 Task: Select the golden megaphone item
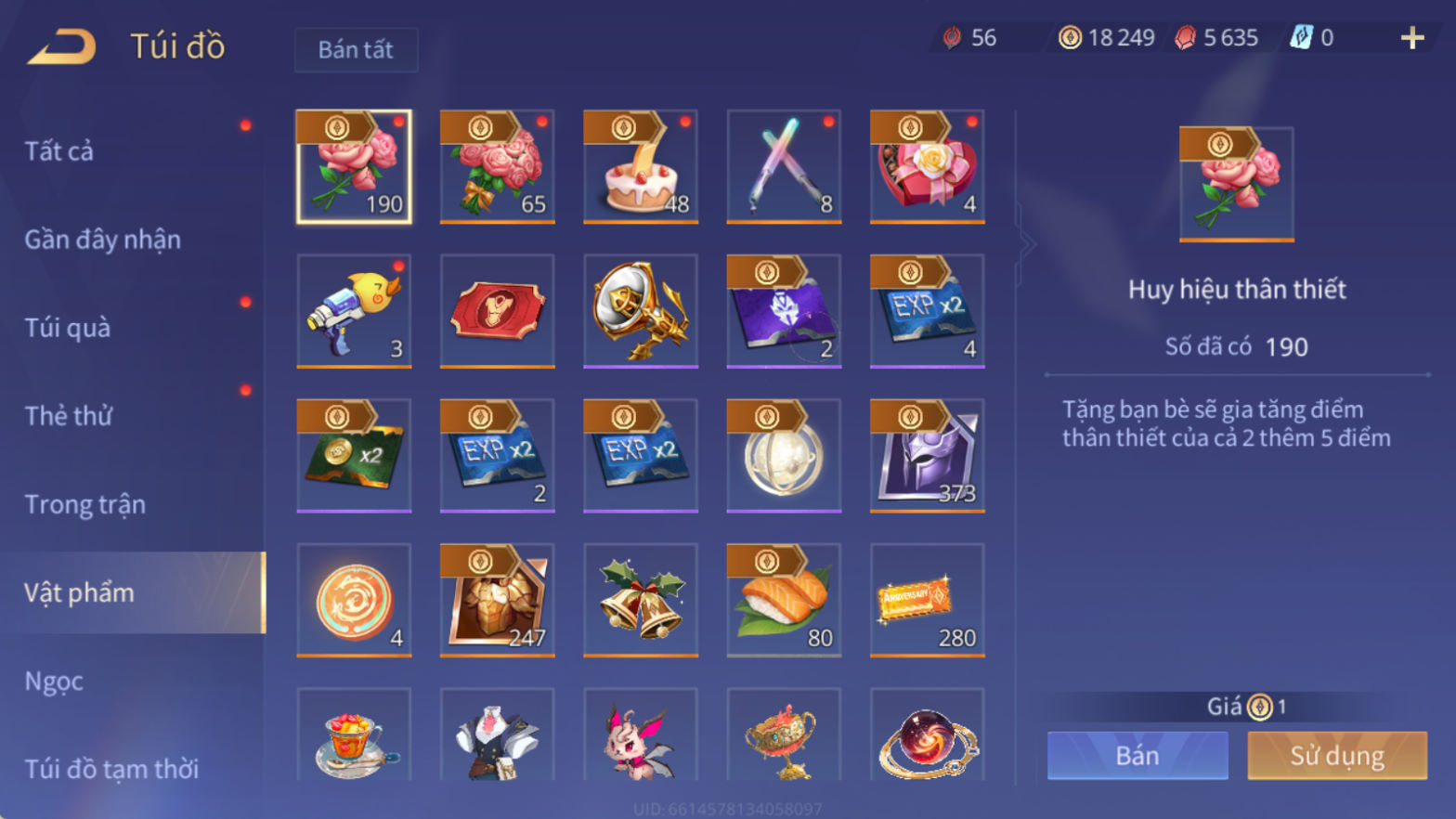click(641, 311)
